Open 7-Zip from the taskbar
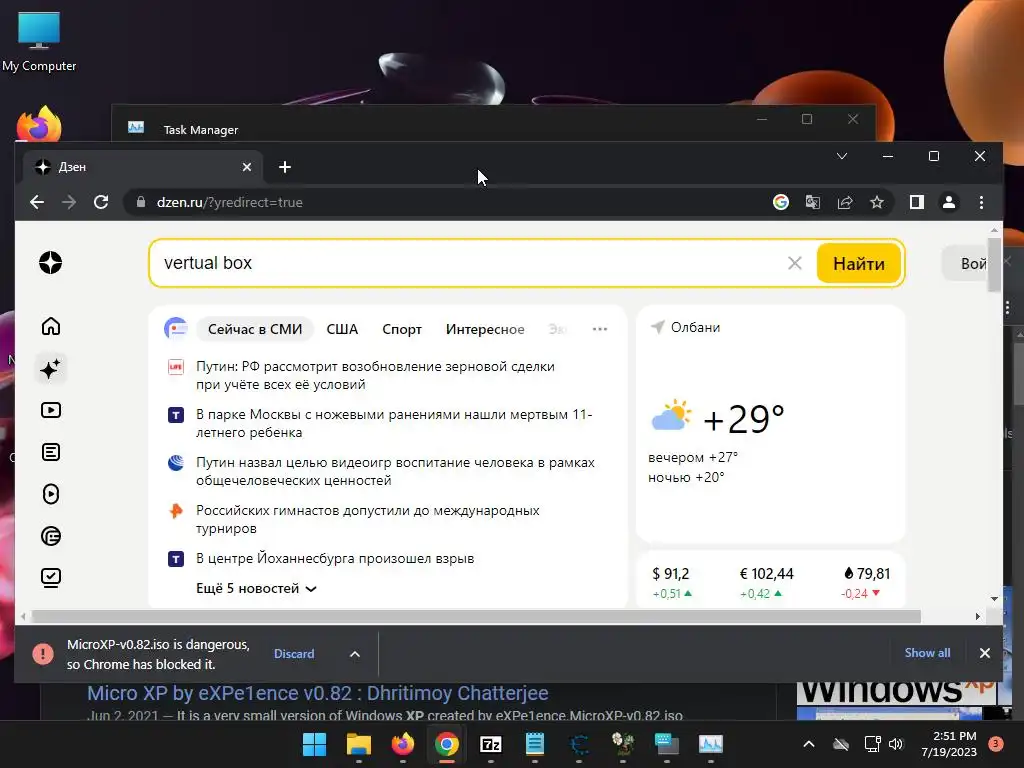The width and height of the screenshot is (1024, 768). (490, 744)
